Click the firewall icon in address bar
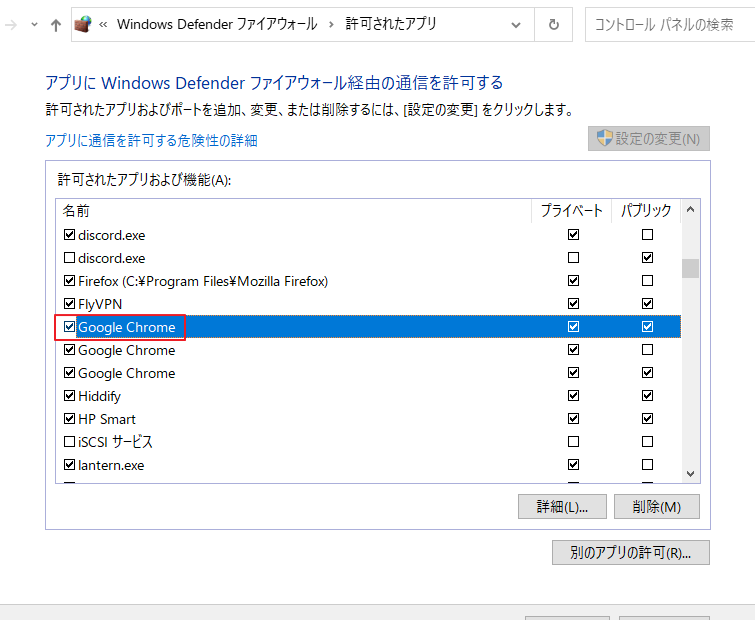This screenshot has height=620, width=755. pyautogui.click(x=84, y=24)
